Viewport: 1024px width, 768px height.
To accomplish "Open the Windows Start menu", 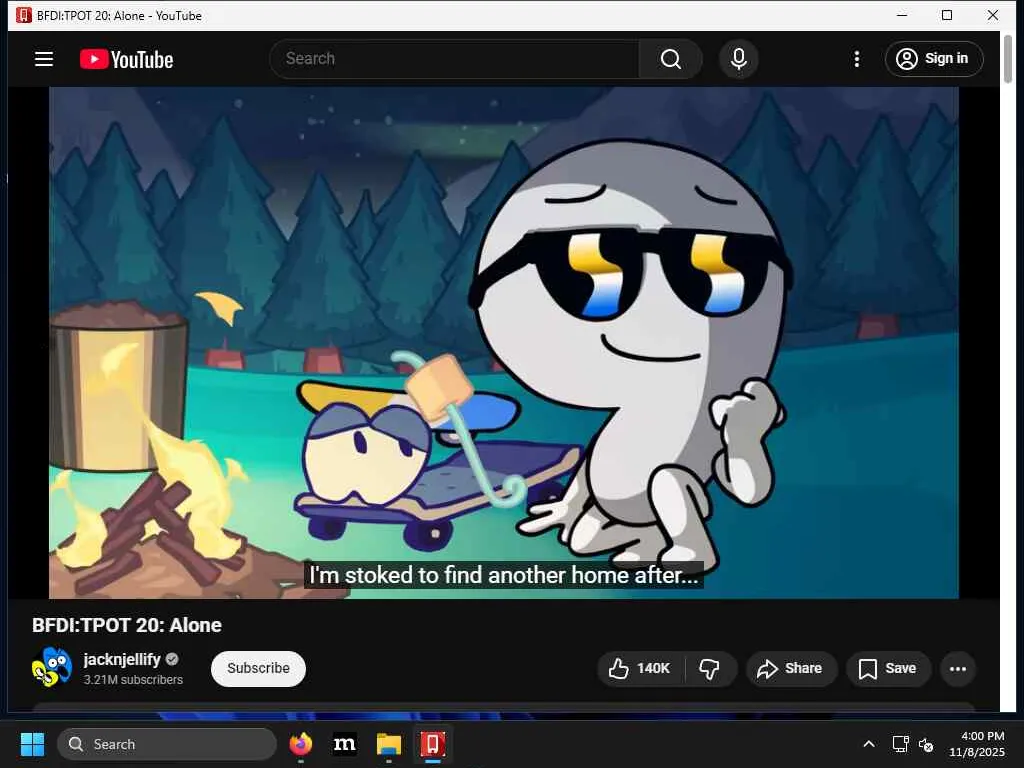I will [32, 744].
